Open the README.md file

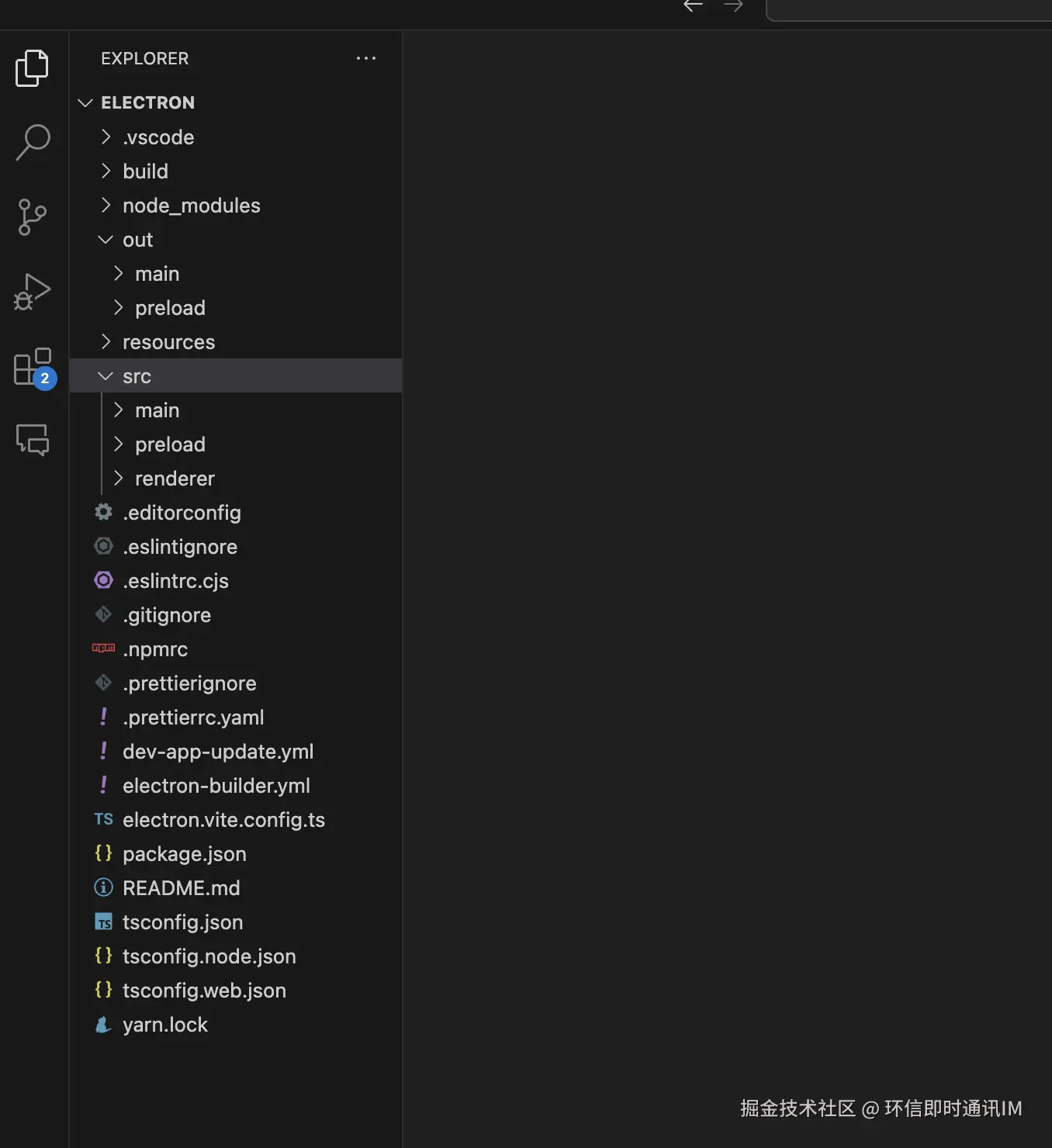click(x=181, y=888)
